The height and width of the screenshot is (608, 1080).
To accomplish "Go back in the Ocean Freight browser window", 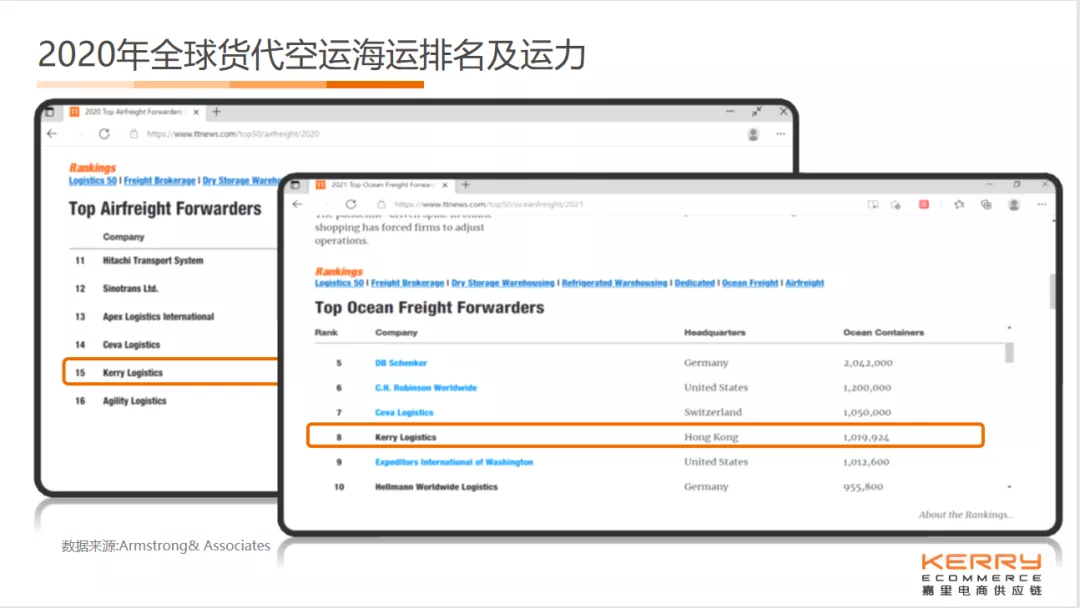I will [x=298, y=205].
